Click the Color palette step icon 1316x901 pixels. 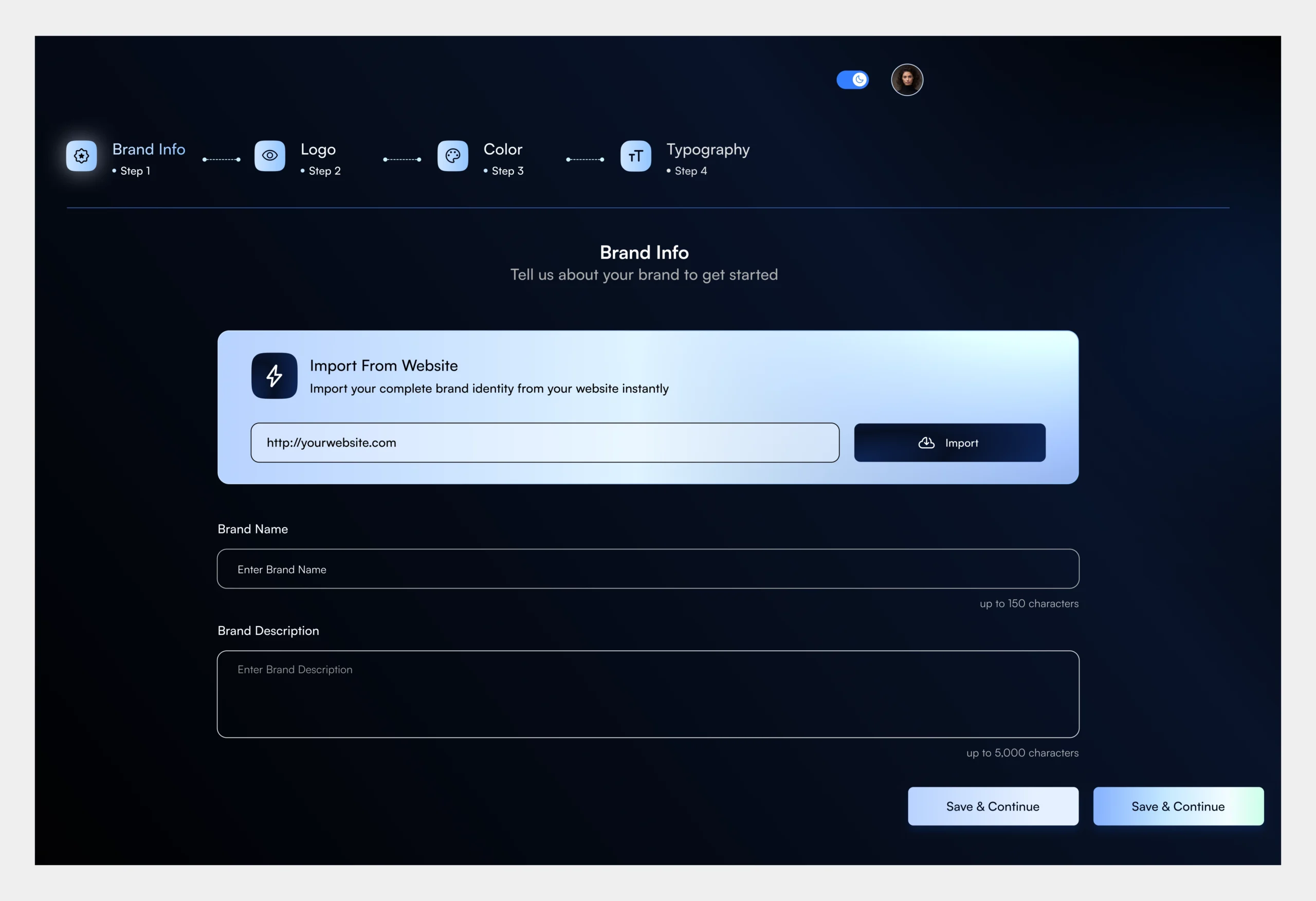452,156
